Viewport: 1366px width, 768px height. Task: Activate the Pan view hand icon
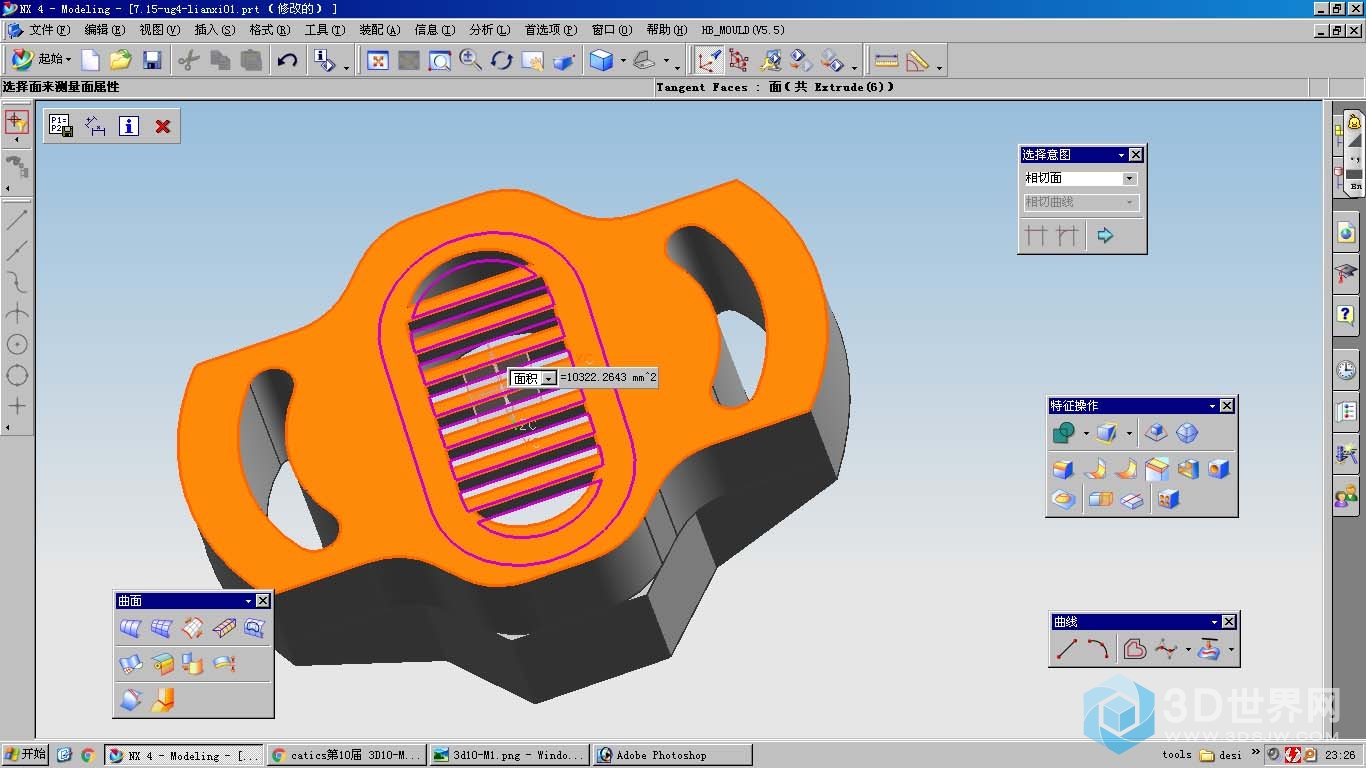533,61
